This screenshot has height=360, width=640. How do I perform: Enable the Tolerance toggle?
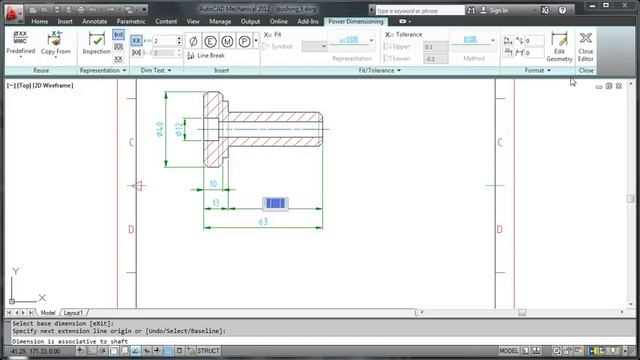pos(404,35)
